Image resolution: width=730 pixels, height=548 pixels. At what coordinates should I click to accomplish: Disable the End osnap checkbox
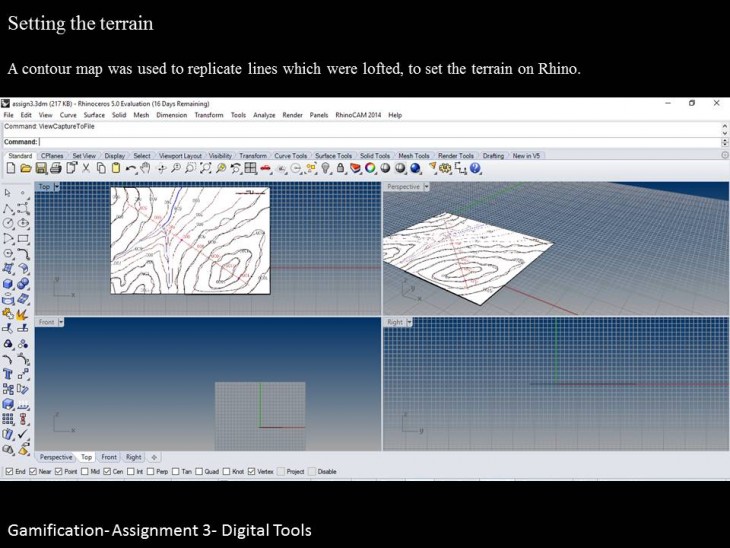pos(10,471)
